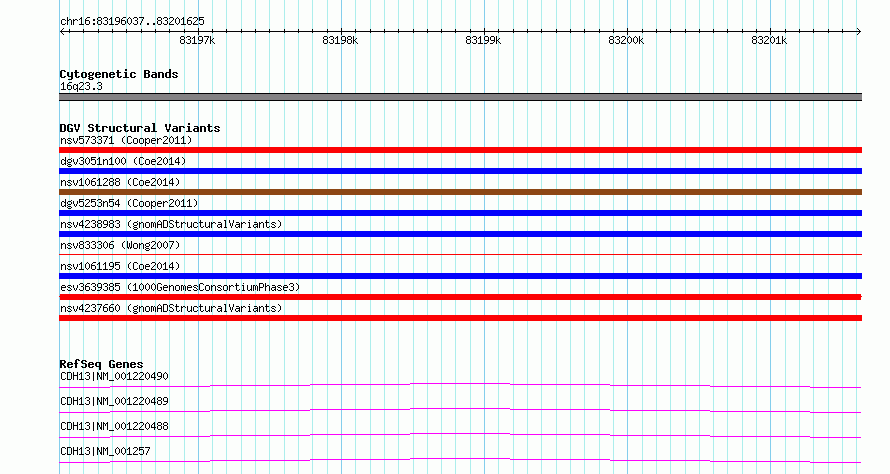Viewport: 890px width, 474px height.
Task: Open variant esv3639385 (1000GenomesConsortiumPhase3) label
Action: 180,287
